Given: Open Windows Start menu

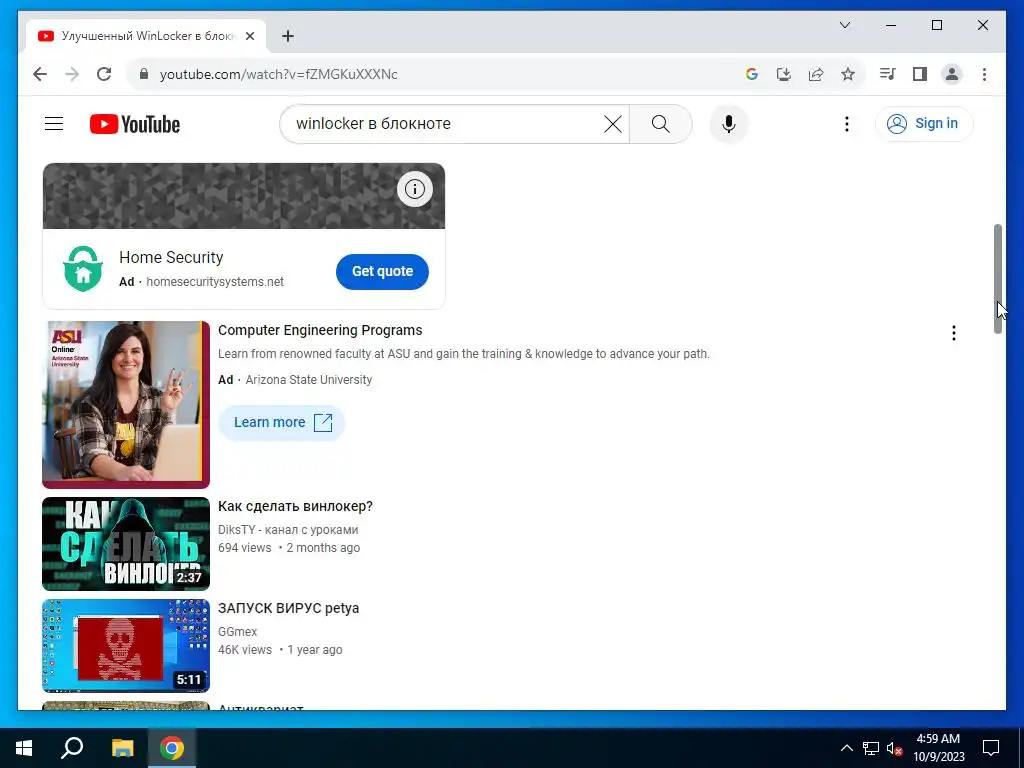Looking at the screenshot, I should tap(24, 748).
